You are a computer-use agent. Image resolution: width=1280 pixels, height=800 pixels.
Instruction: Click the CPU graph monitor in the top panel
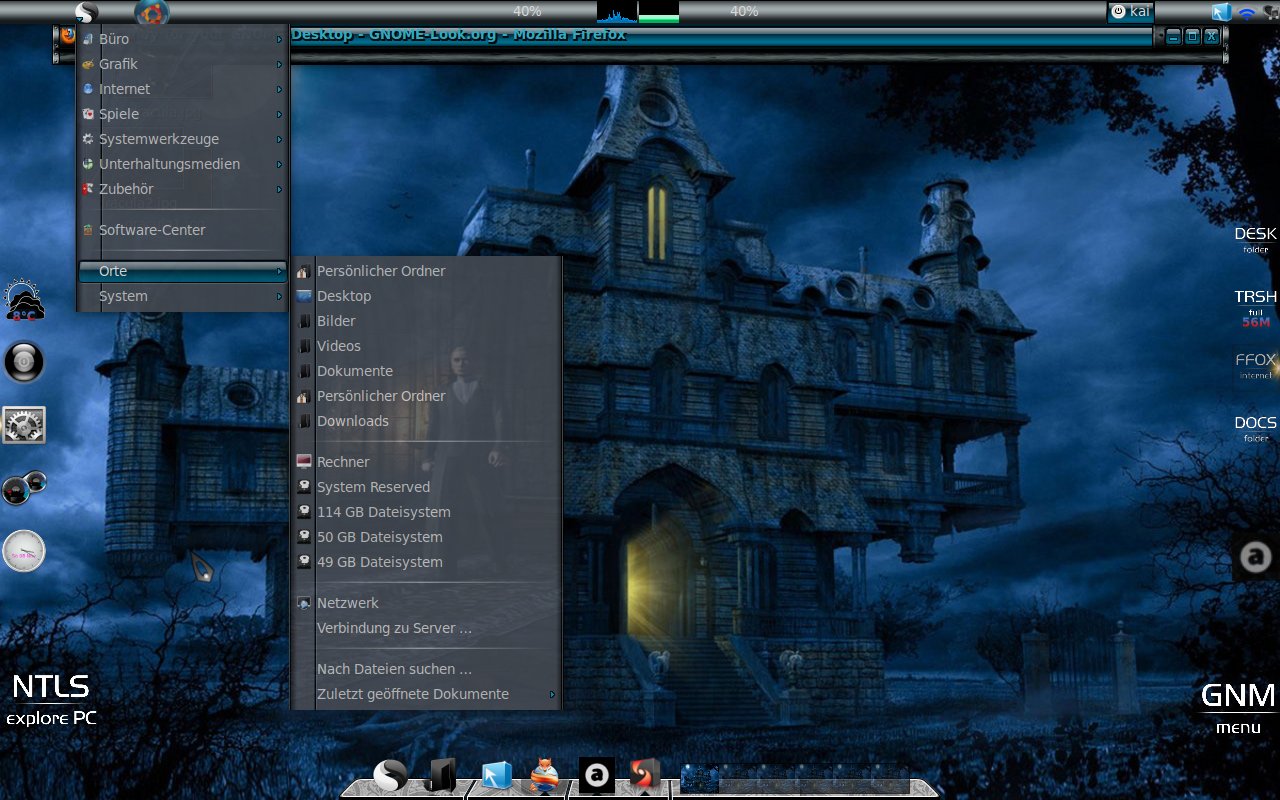[617, 12]
